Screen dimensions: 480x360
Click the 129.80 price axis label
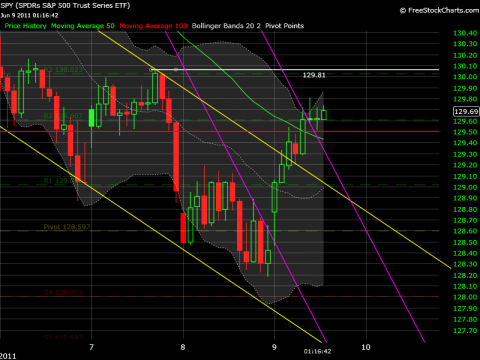click(x=465, y=99)
